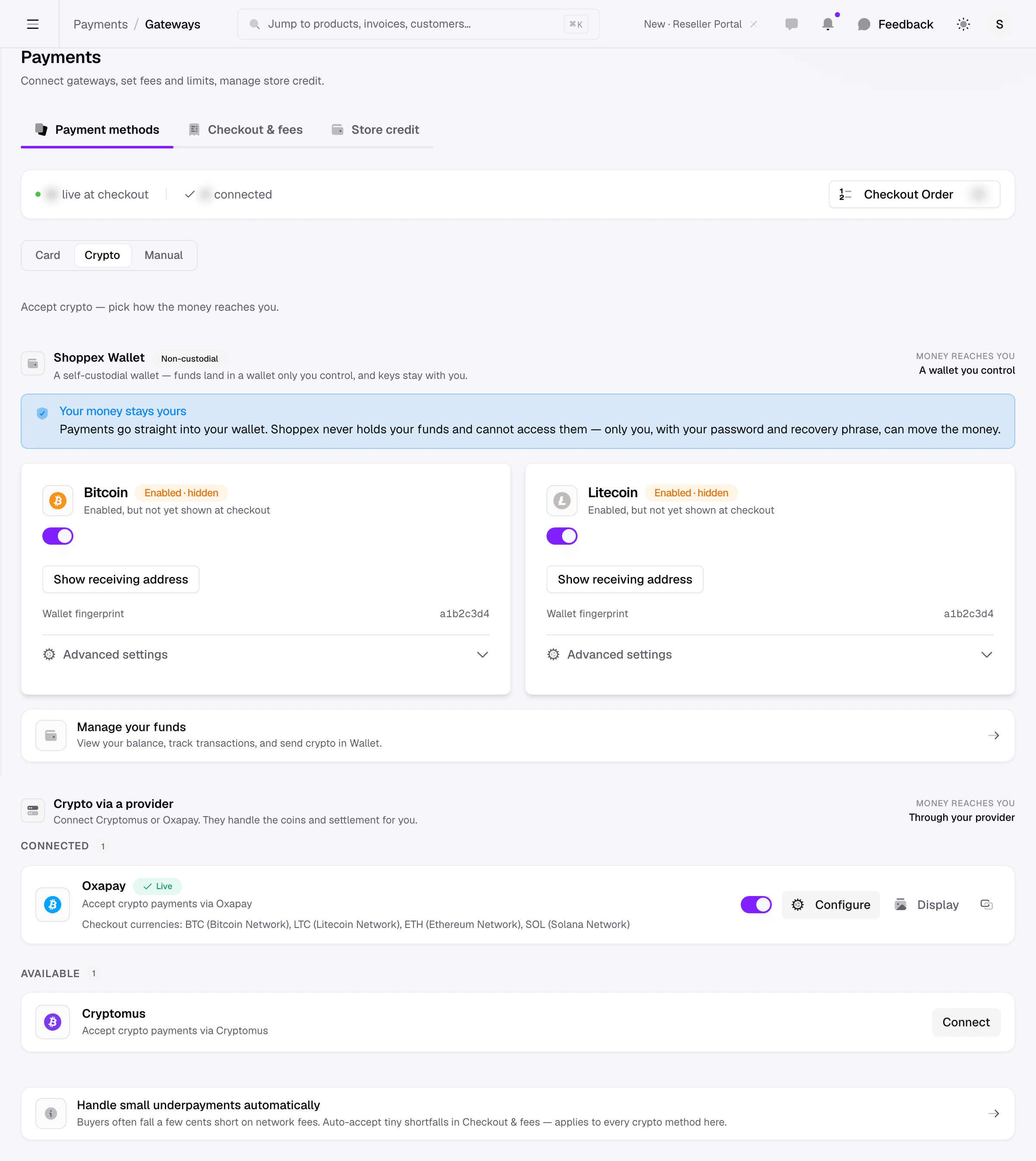Toggle light/dark theme sun icon
This screenshot has width=1036, height=1161.
point(963,24)
